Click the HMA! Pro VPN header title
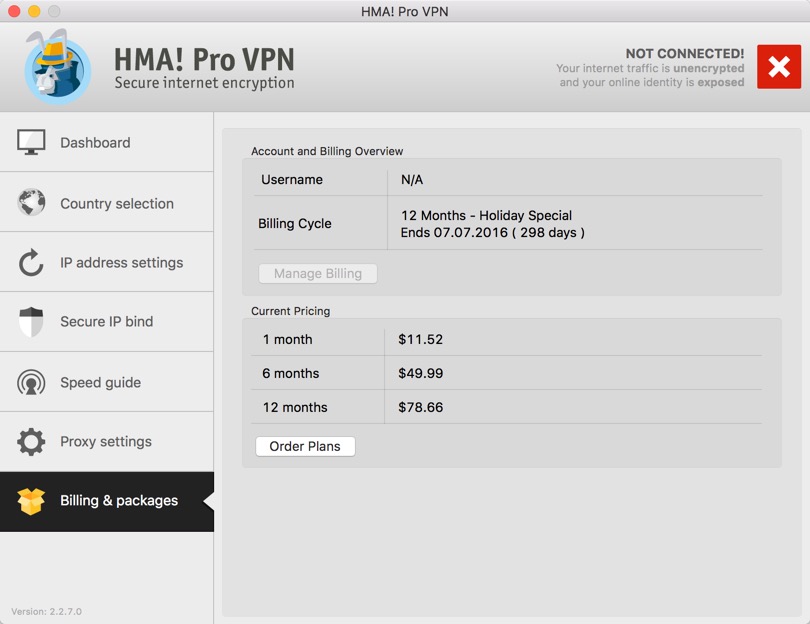Image resolution: width=810 pixels, height=624 pixels. 204,59
